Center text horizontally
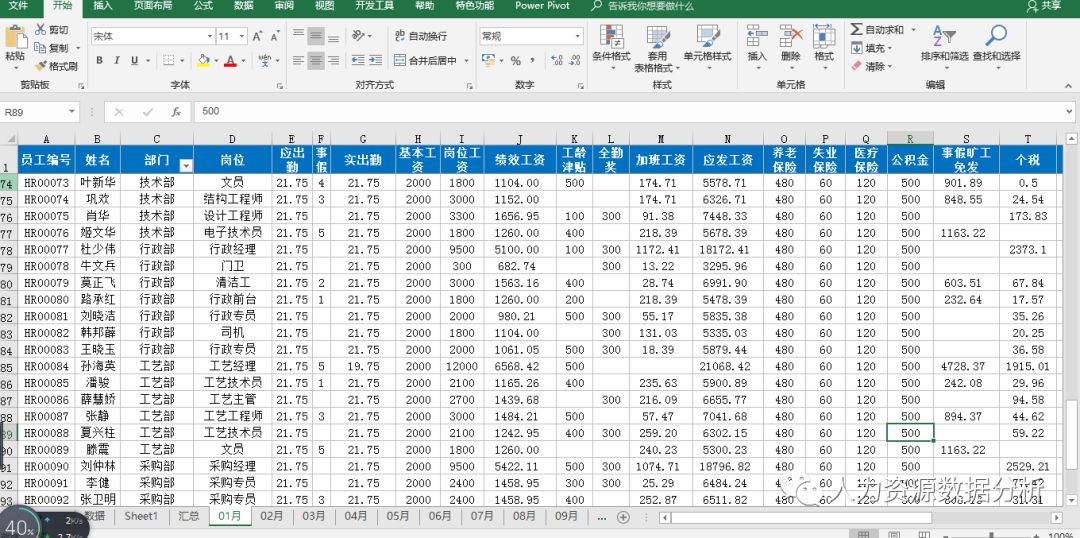The width and height of the screenshot is (1080, 538). pyautogui.click(x=316, y=61)
